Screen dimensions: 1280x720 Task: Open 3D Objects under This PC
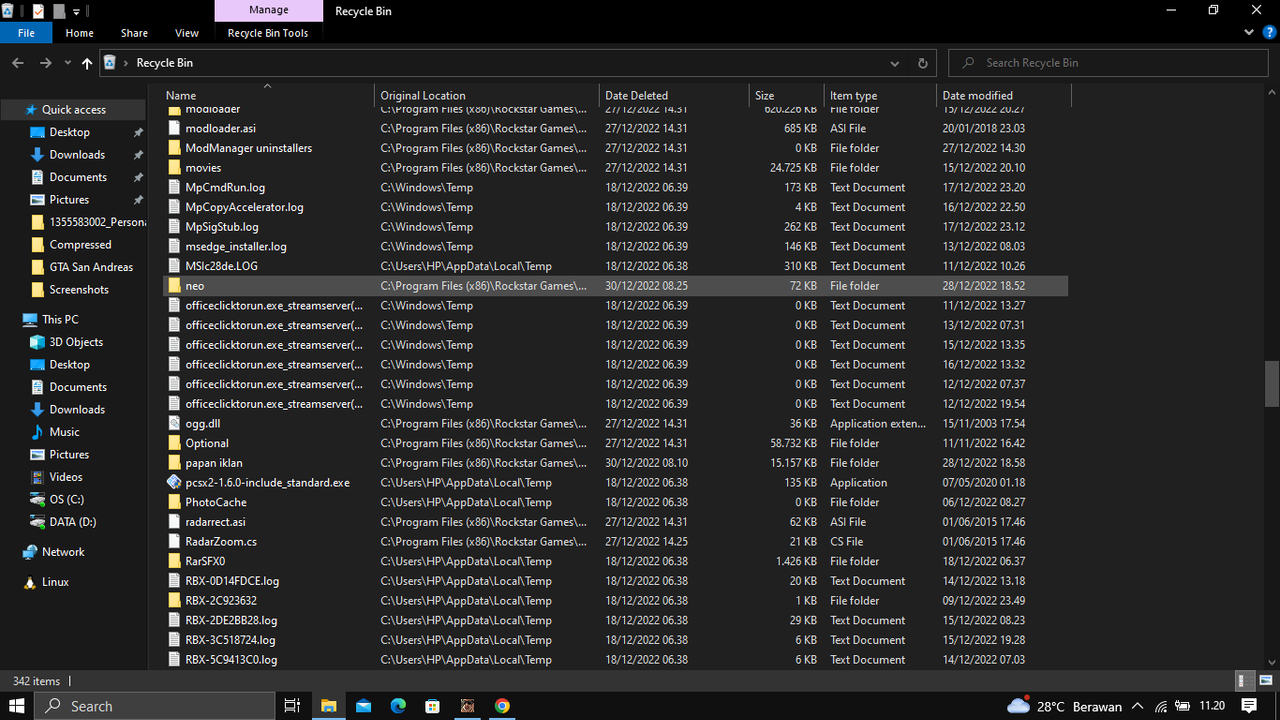click(x=76, y=342)
